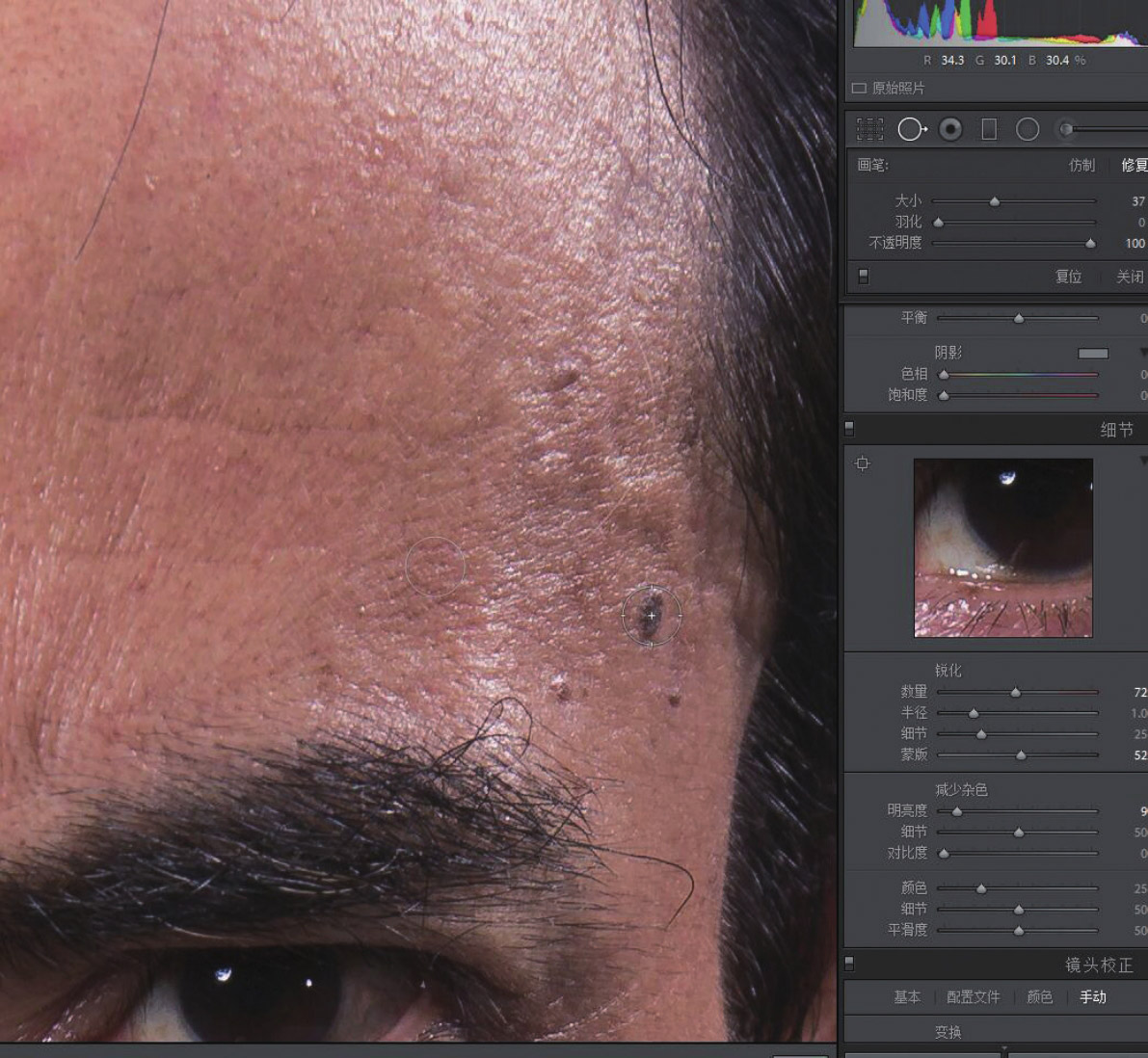
Task: Choose the Graduated Filter tool
Action: pyautogui.click(x=989, y=129)
